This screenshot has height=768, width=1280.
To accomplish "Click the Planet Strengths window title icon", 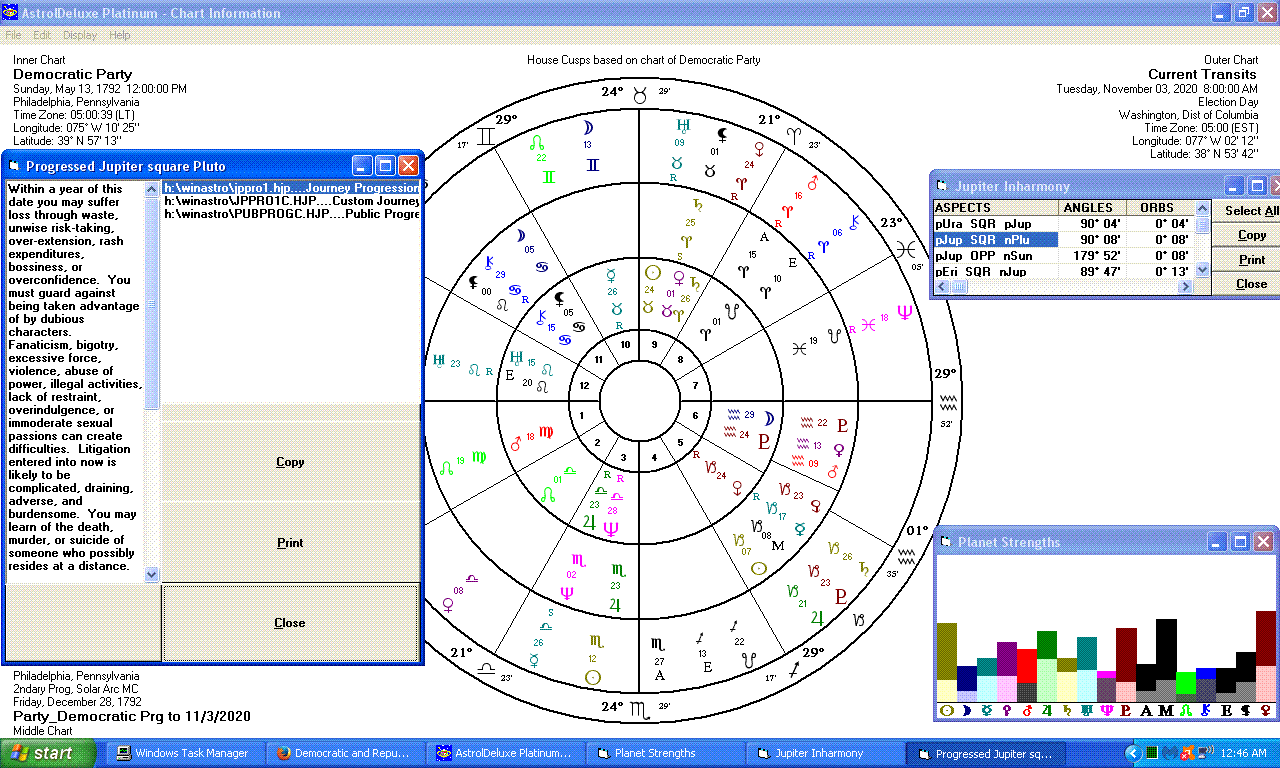I will [945, 542].
